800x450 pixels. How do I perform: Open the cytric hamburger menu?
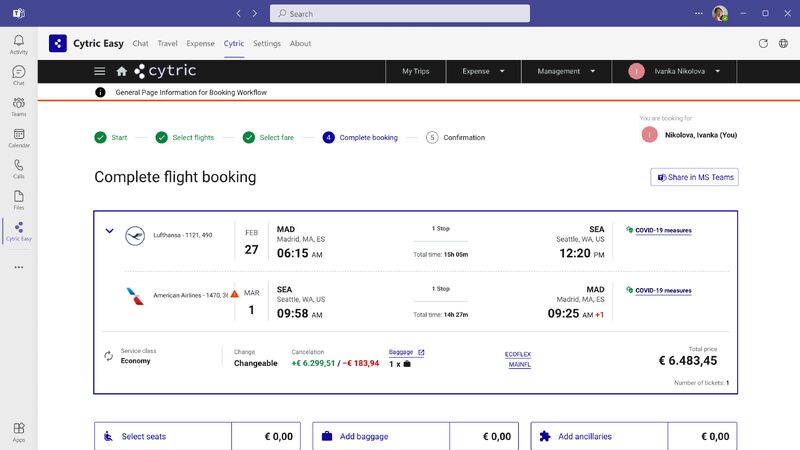[99, 71]
